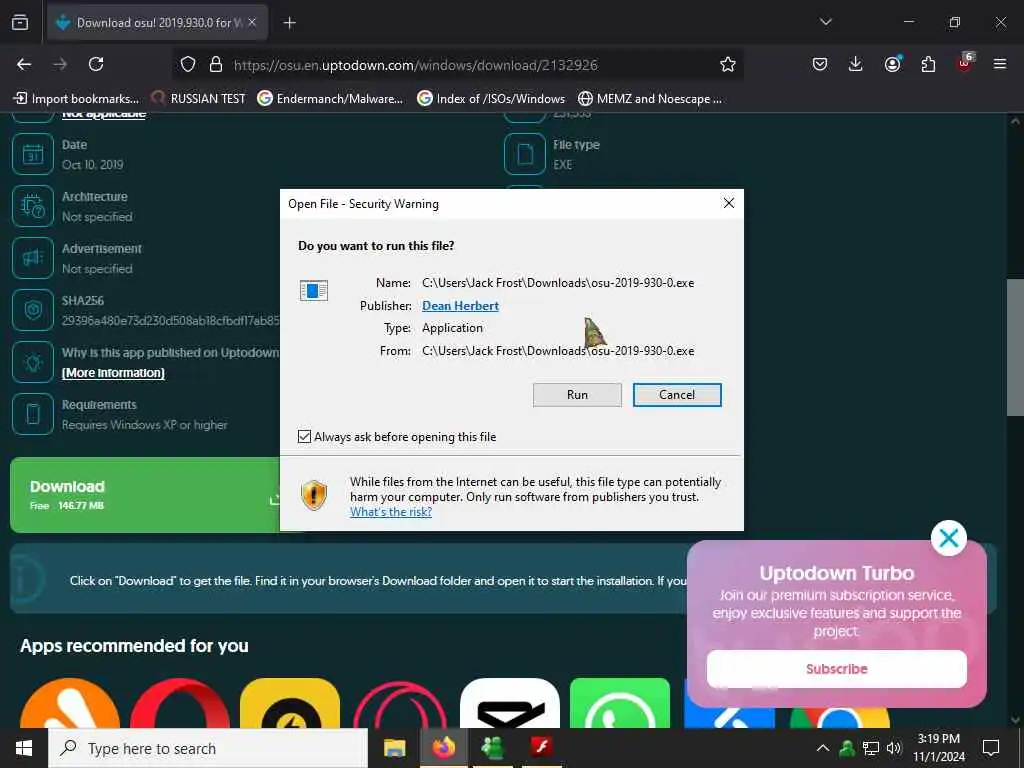Click the lightbulb icon beside Why is this app

click(33, 362)
